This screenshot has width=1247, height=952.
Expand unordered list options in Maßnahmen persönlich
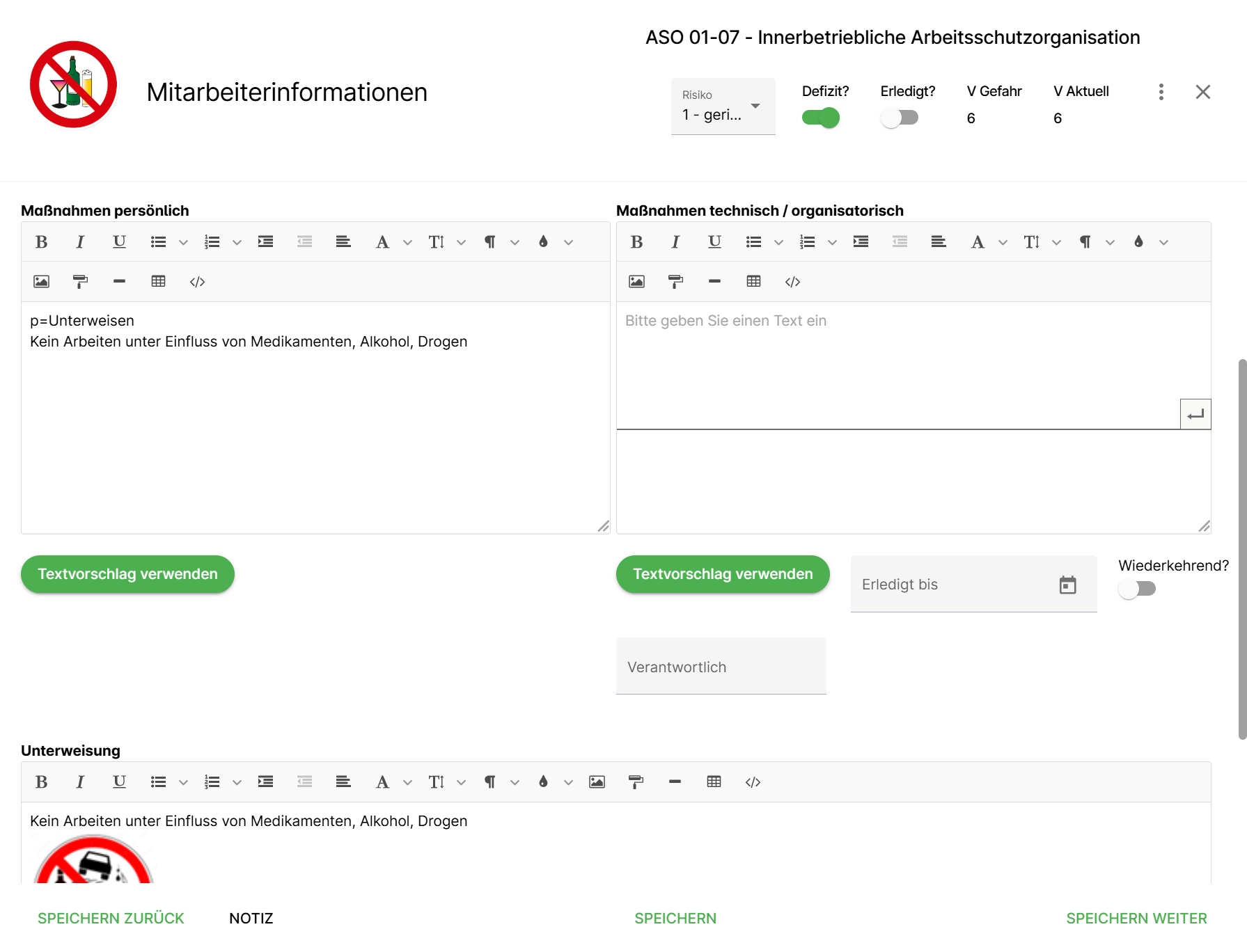184,242
